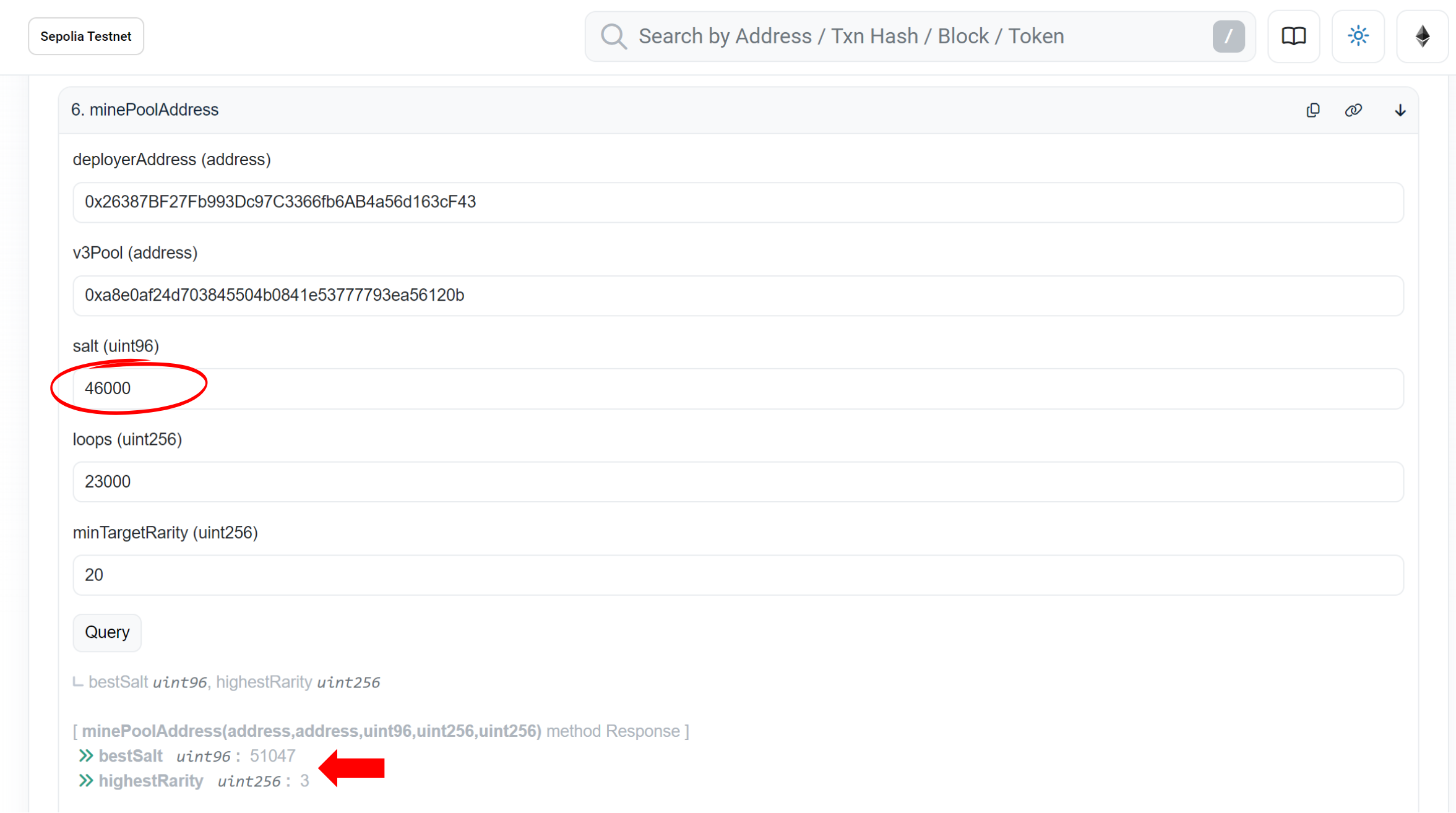Click the loops input showing 23000
Screen dimensions: 1456x813
(x=738, y=482)
